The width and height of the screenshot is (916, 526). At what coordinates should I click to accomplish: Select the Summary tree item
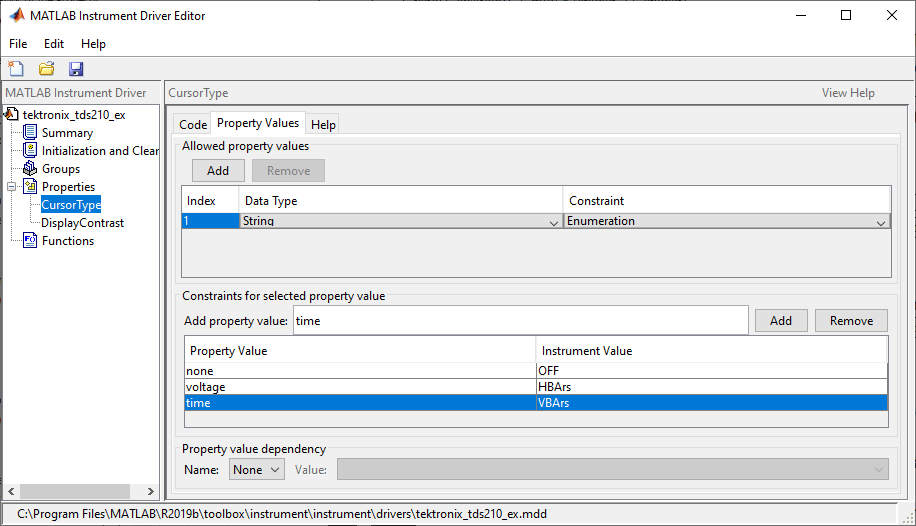tap(67, 133)
